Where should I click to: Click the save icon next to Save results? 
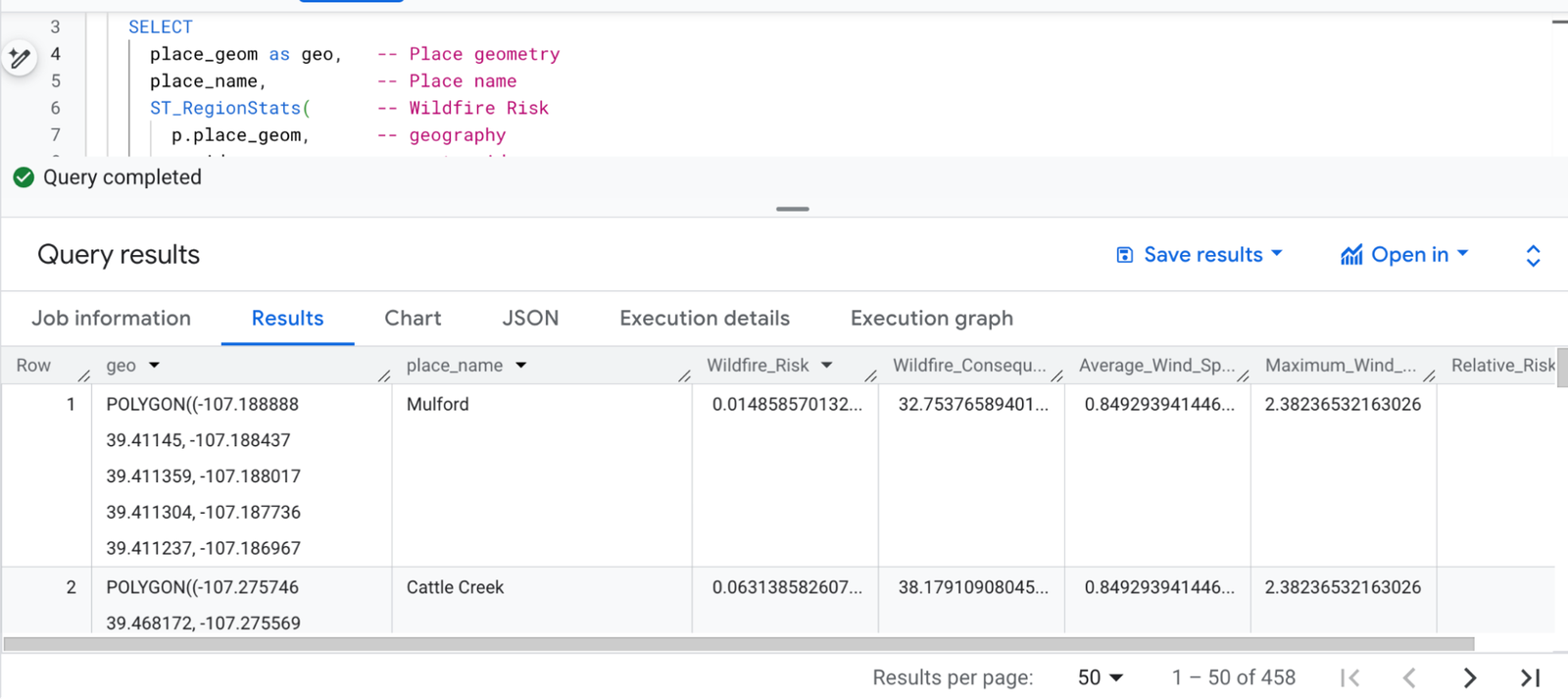click(1125, 255)
